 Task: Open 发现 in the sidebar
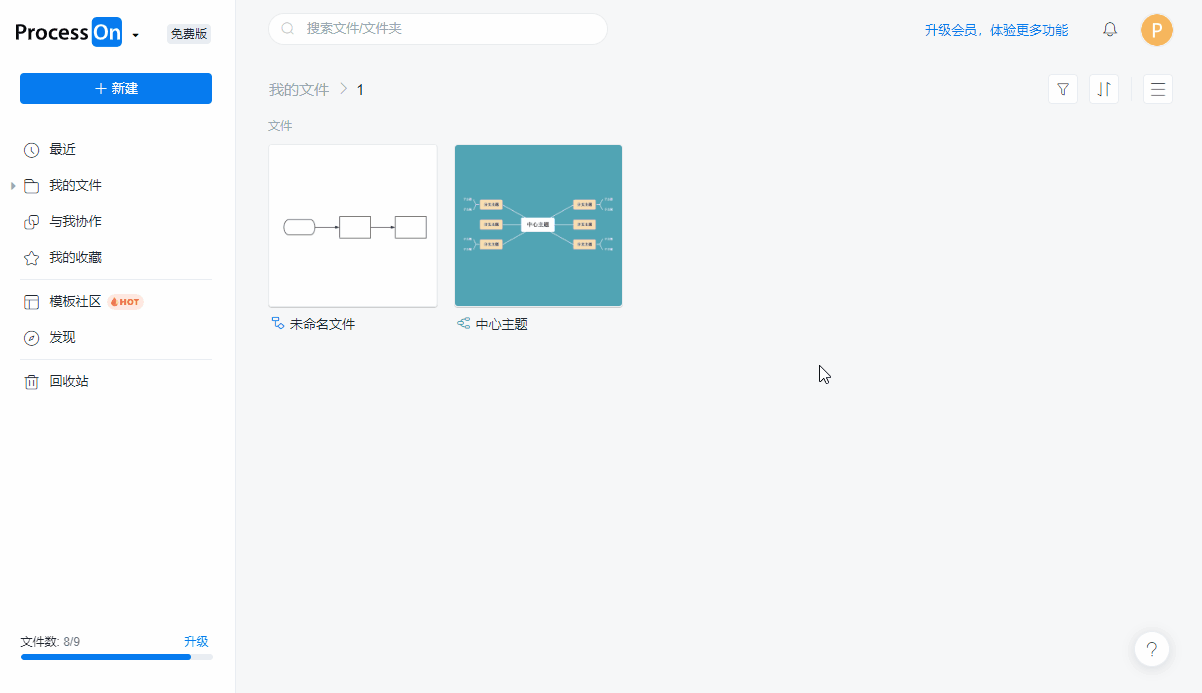tap(62, 338)
